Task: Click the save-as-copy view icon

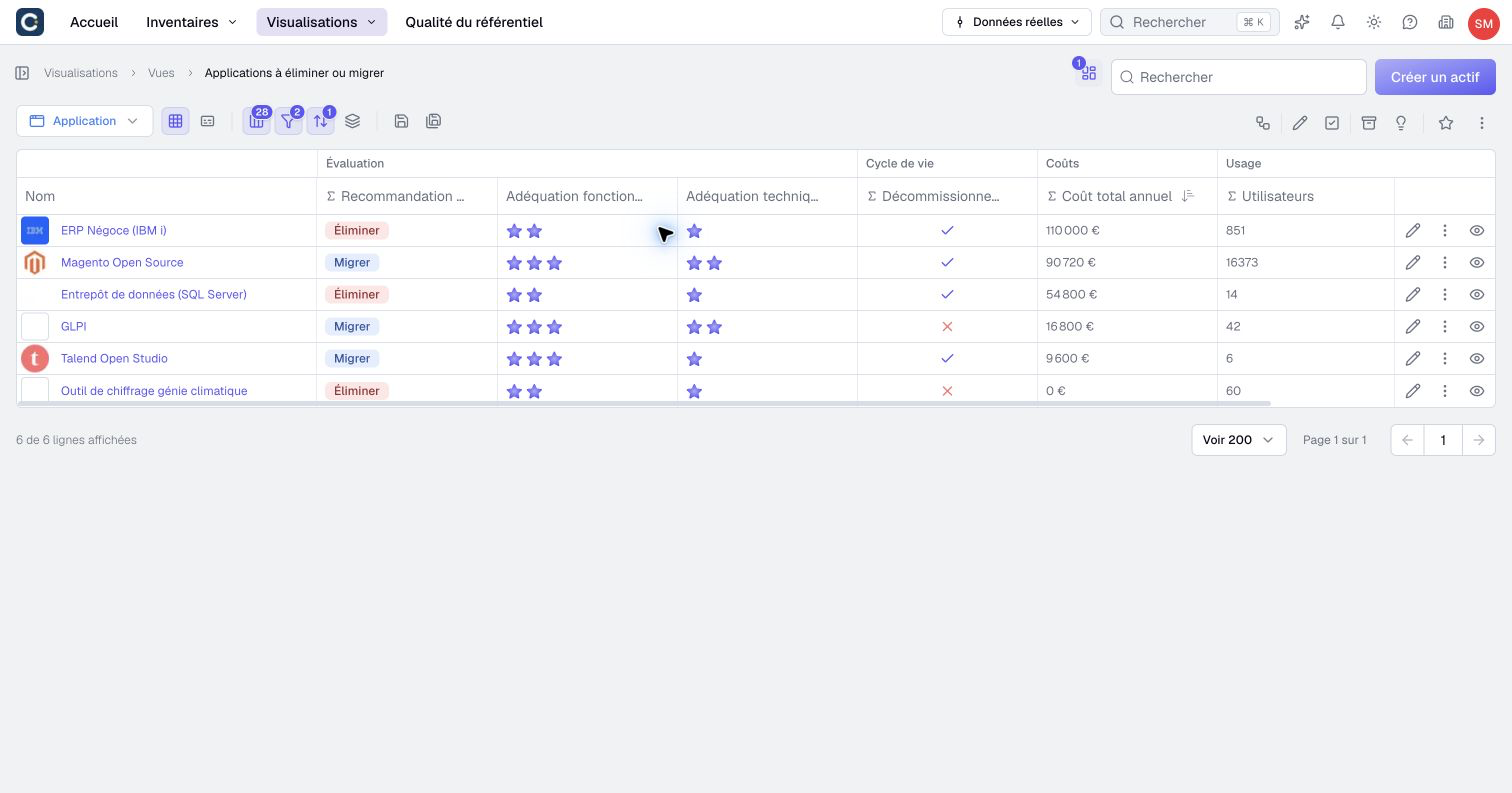Action: pyautogui.click(x=433, y=121)
